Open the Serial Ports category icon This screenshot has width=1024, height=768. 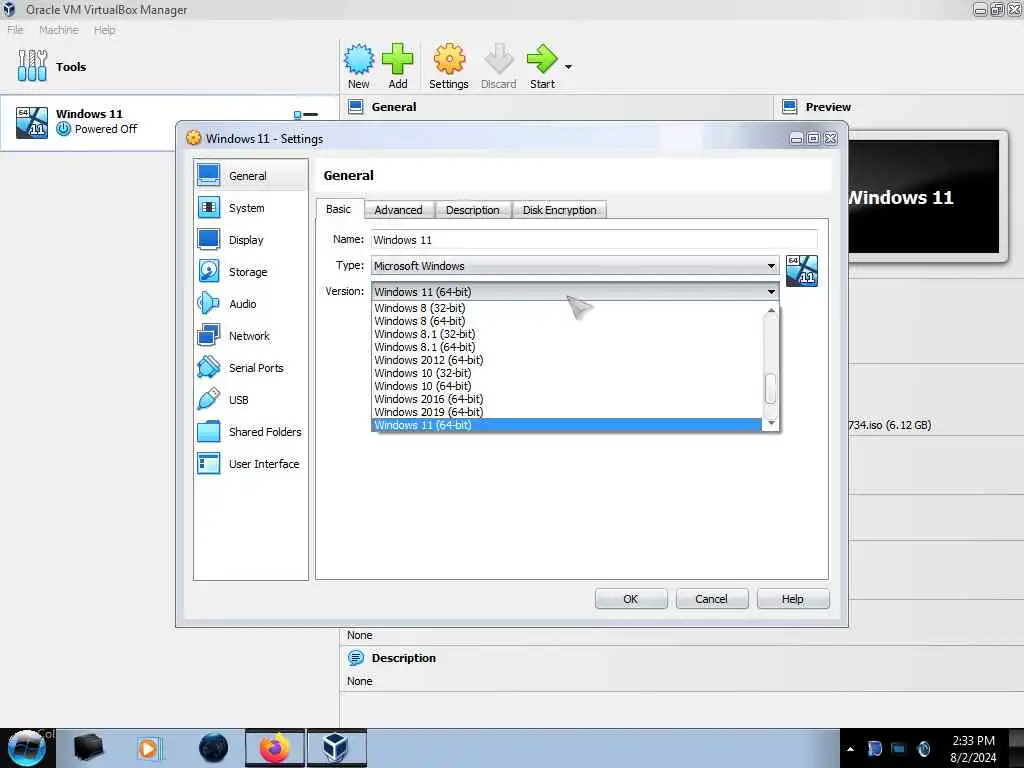click(209, 367)
